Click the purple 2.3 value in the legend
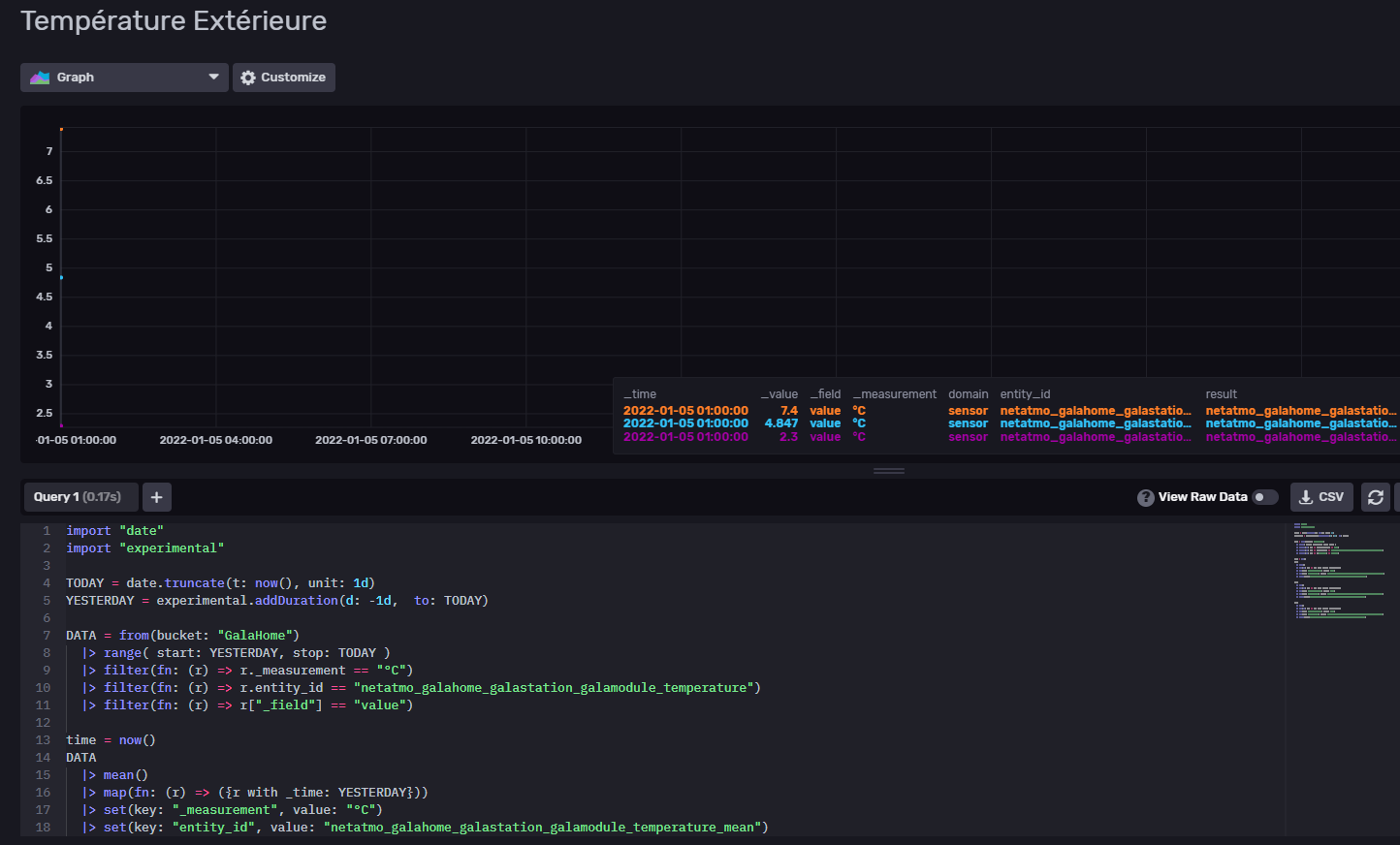Screen dimensions: 1400x845 [x=789, y=437]
